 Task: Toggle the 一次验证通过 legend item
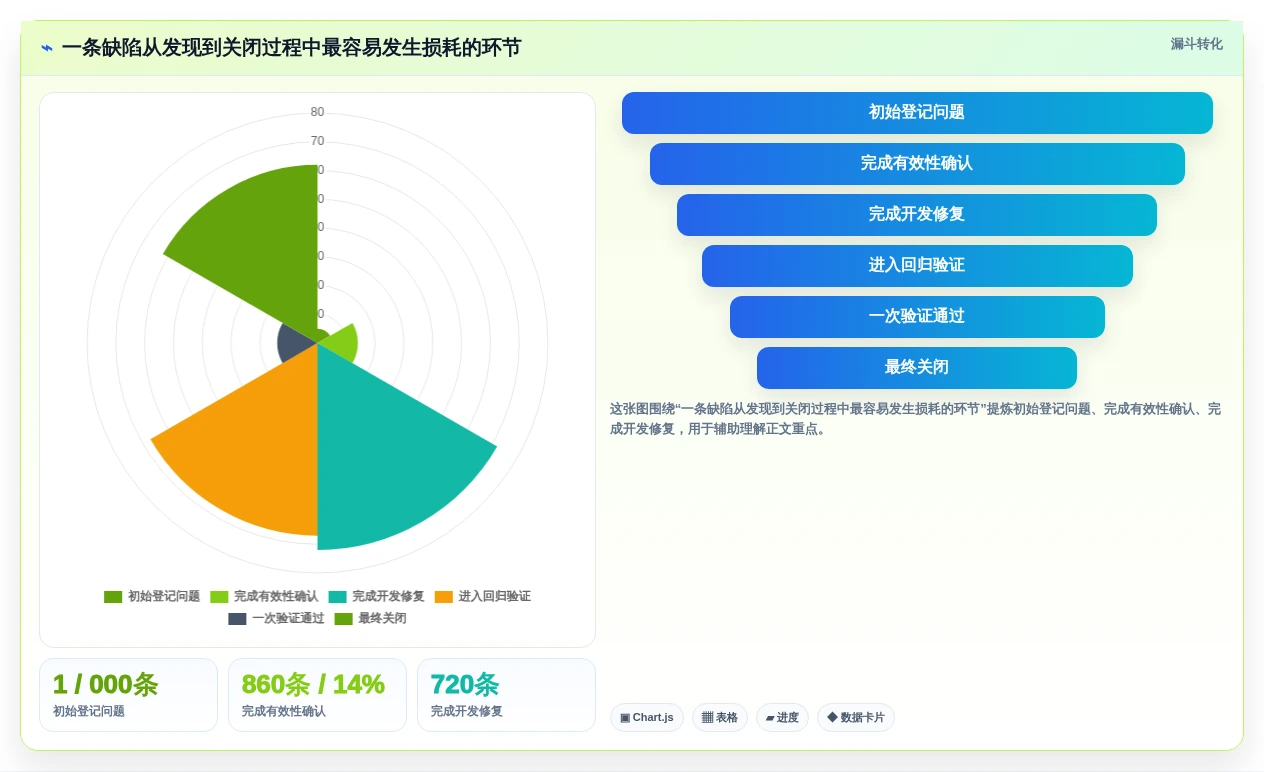tap(276, 619)
